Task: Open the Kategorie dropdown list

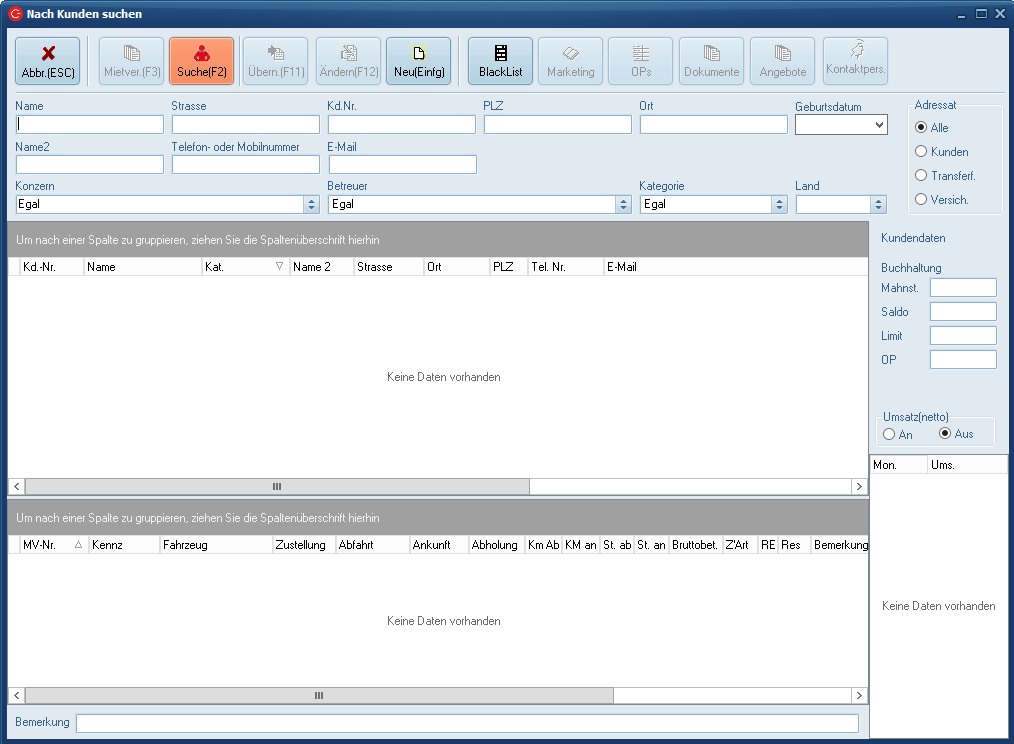Action: [x=779, y=204]
